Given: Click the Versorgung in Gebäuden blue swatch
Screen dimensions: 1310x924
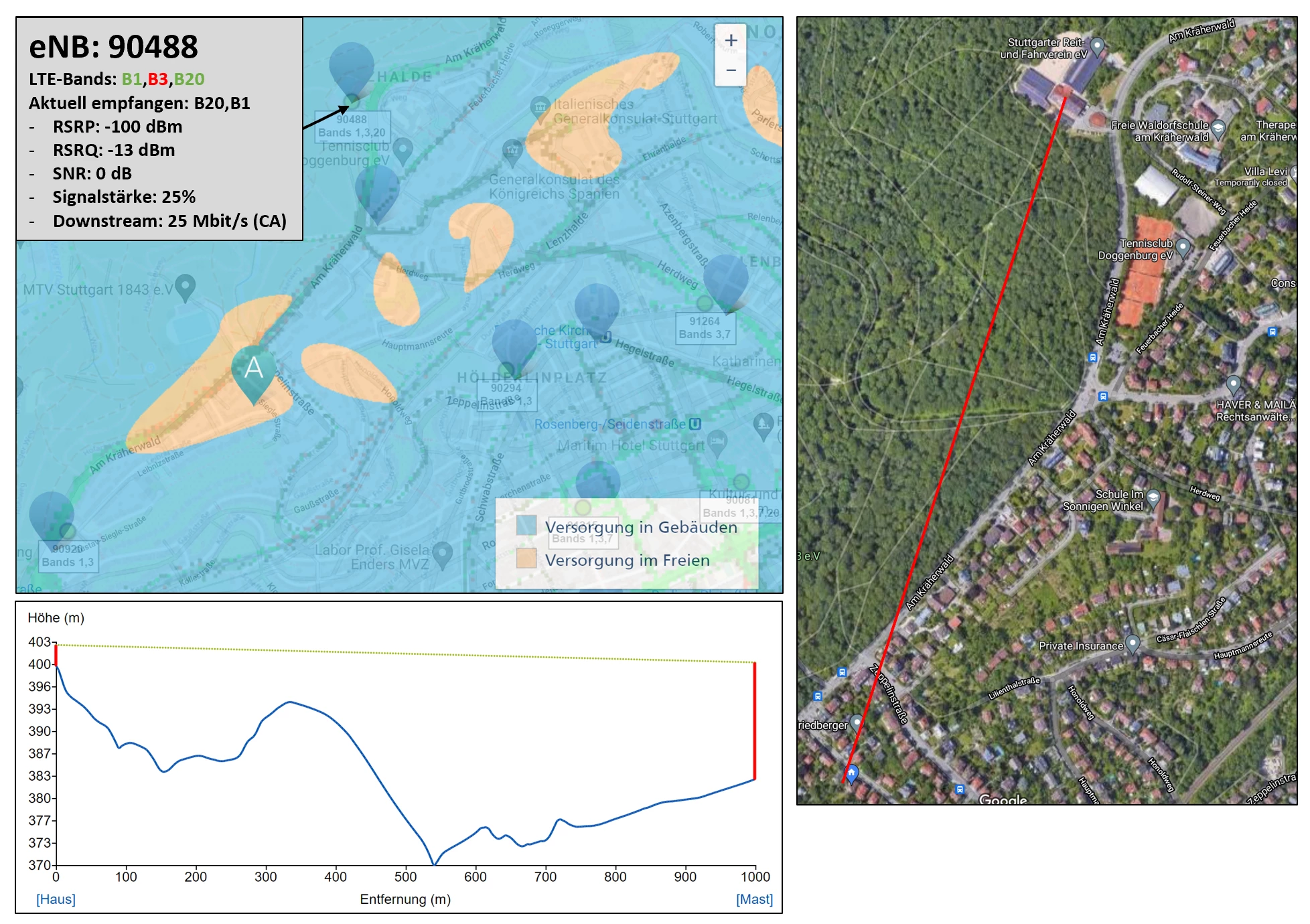Looking at the screenshot, I should (x=526, y=526).
